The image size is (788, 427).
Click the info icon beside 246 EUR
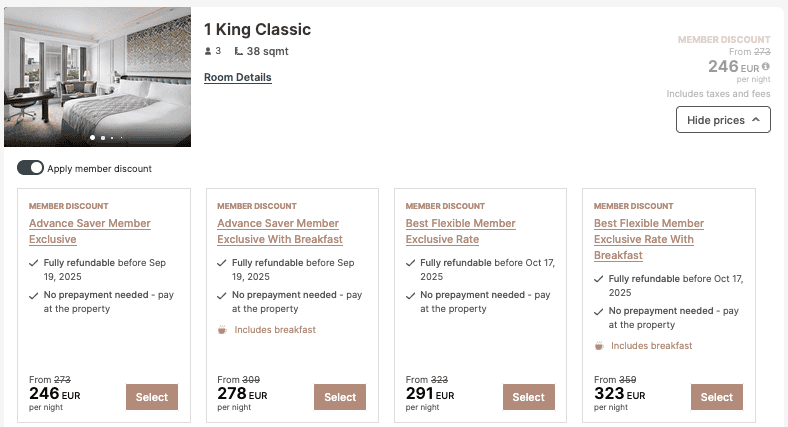[765, 67]
